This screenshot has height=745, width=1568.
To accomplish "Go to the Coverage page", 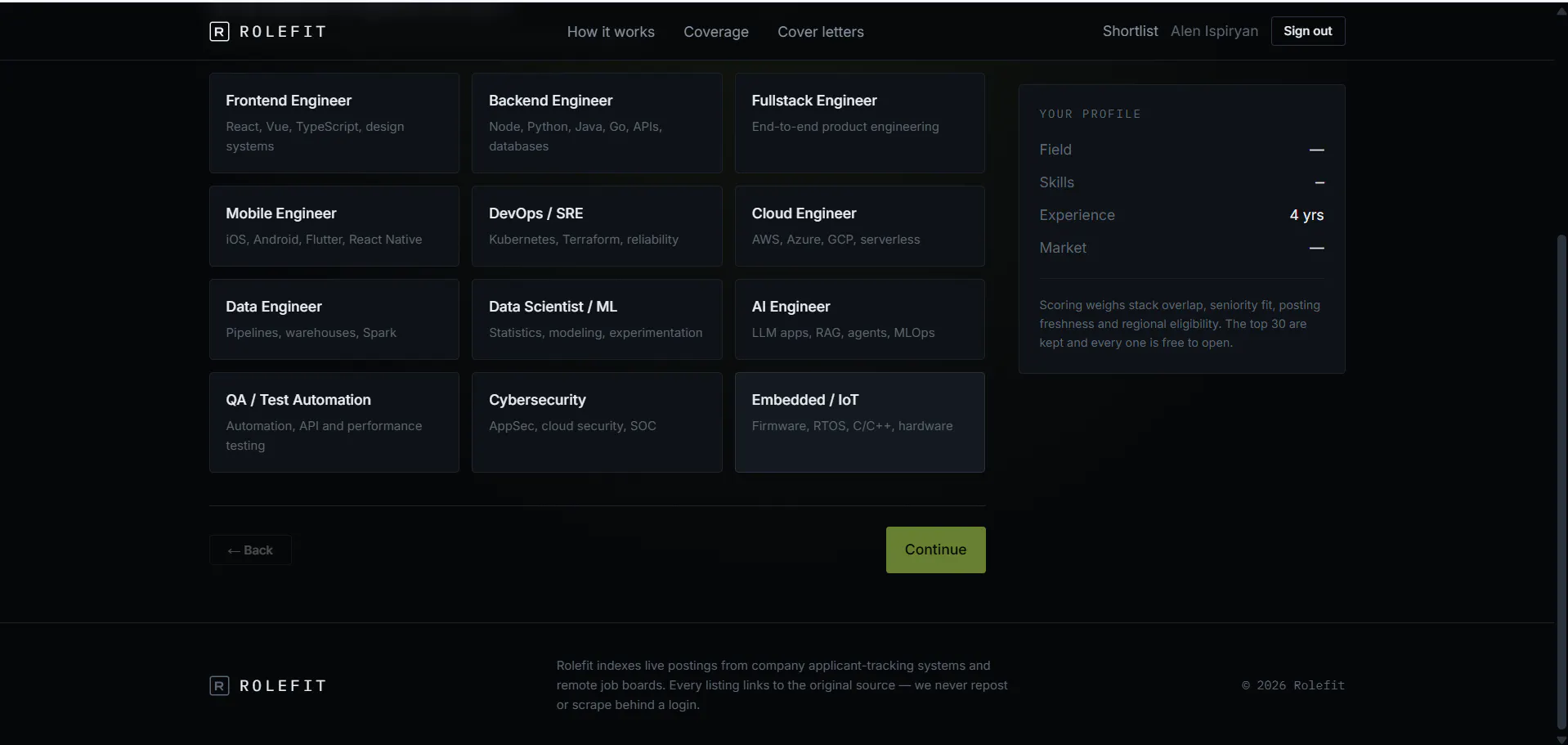I will 716,31.
